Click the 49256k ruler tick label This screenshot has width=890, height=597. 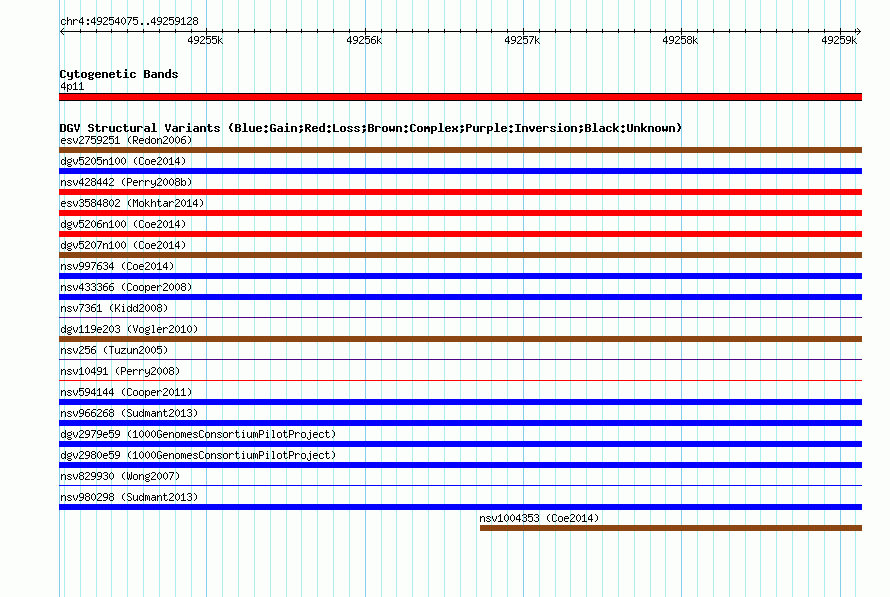click(364, 40)
